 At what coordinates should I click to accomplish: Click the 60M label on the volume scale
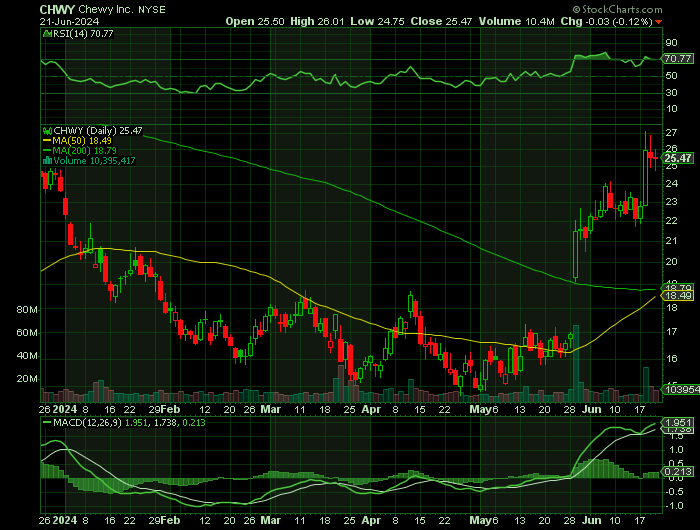27,333
